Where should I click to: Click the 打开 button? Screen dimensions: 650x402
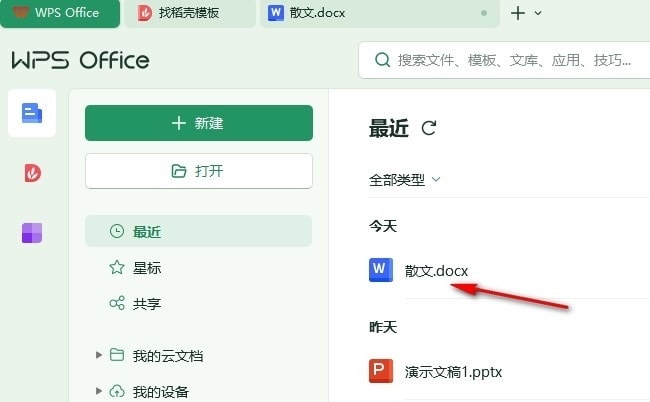199,171
